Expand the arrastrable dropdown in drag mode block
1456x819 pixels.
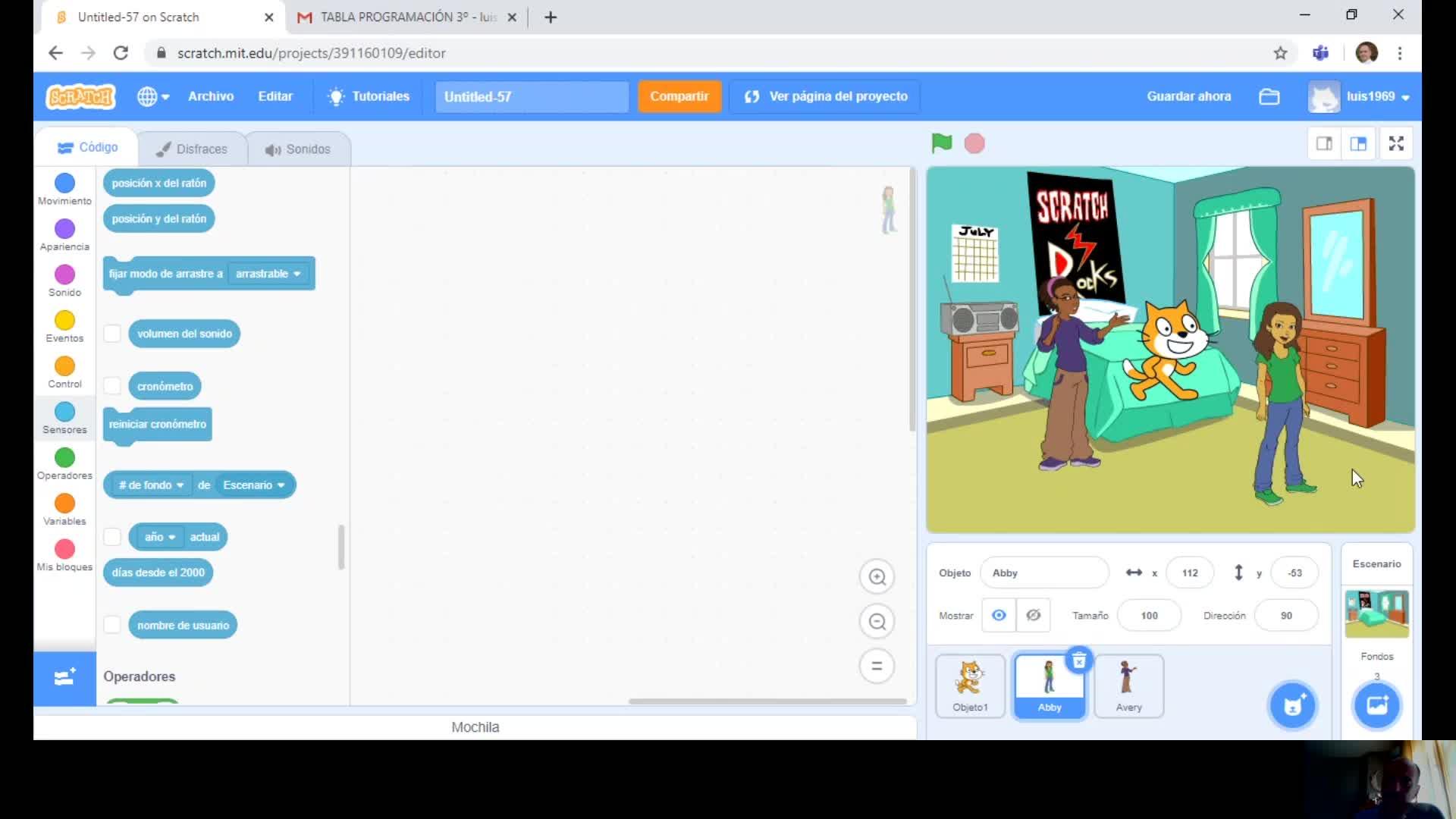point(268,274)
